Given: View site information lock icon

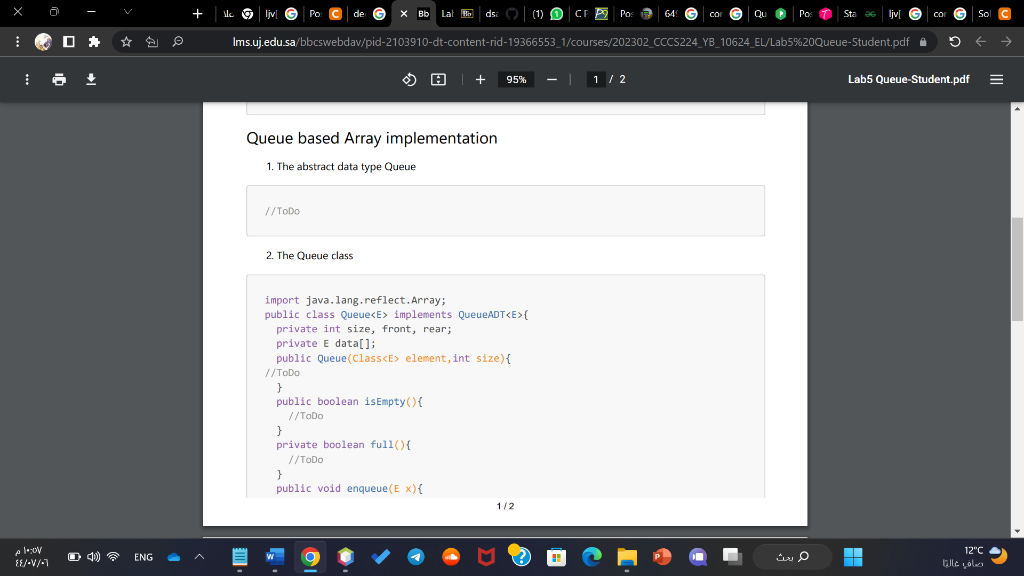Looking at the screenshot, I should (923, 42).
